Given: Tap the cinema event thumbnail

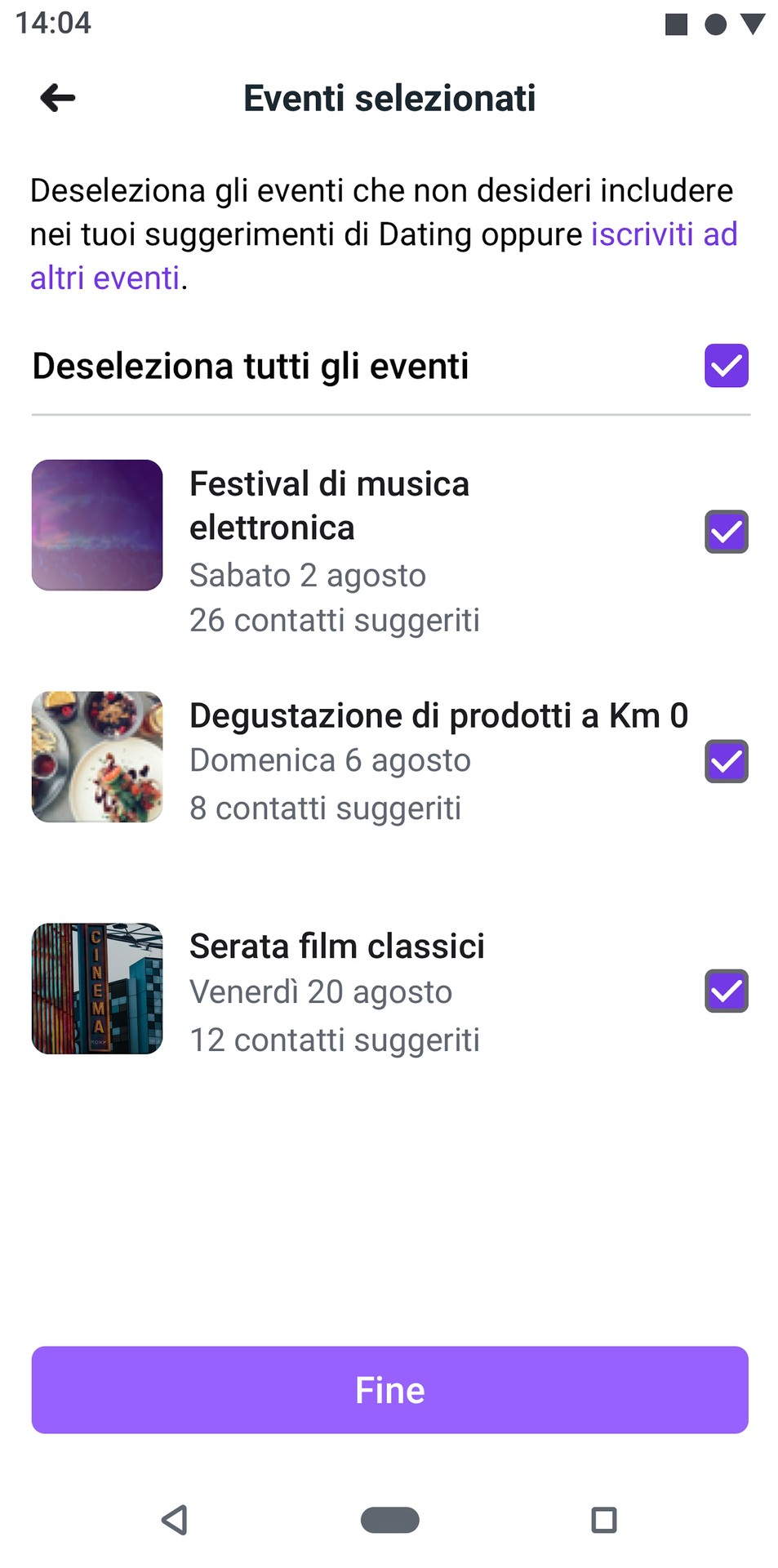Looking at the screenshot, I should click(97, 988).
